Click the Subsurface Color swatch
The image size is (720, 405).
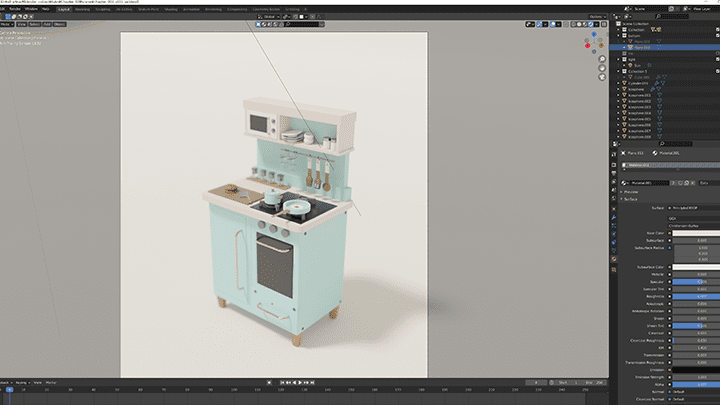pos(696,267)
